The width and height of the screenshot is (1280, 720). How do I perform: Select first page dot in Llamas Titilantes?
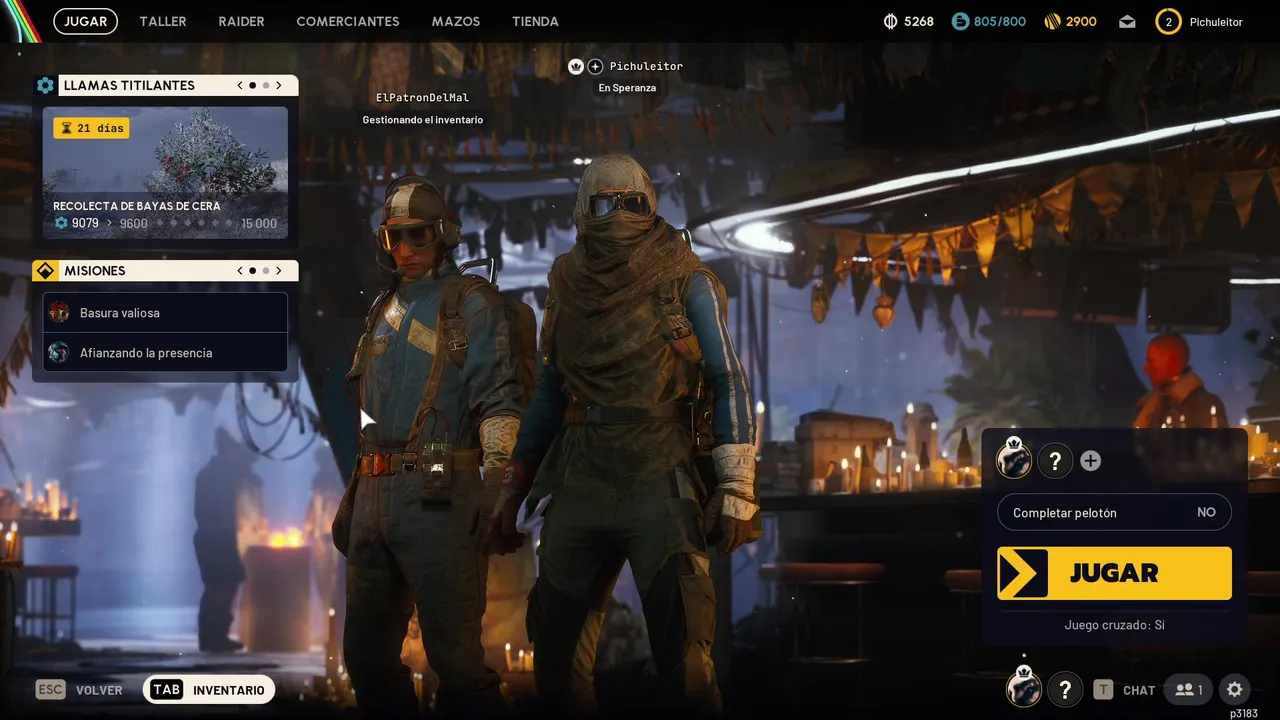click(x=252, y=85)
